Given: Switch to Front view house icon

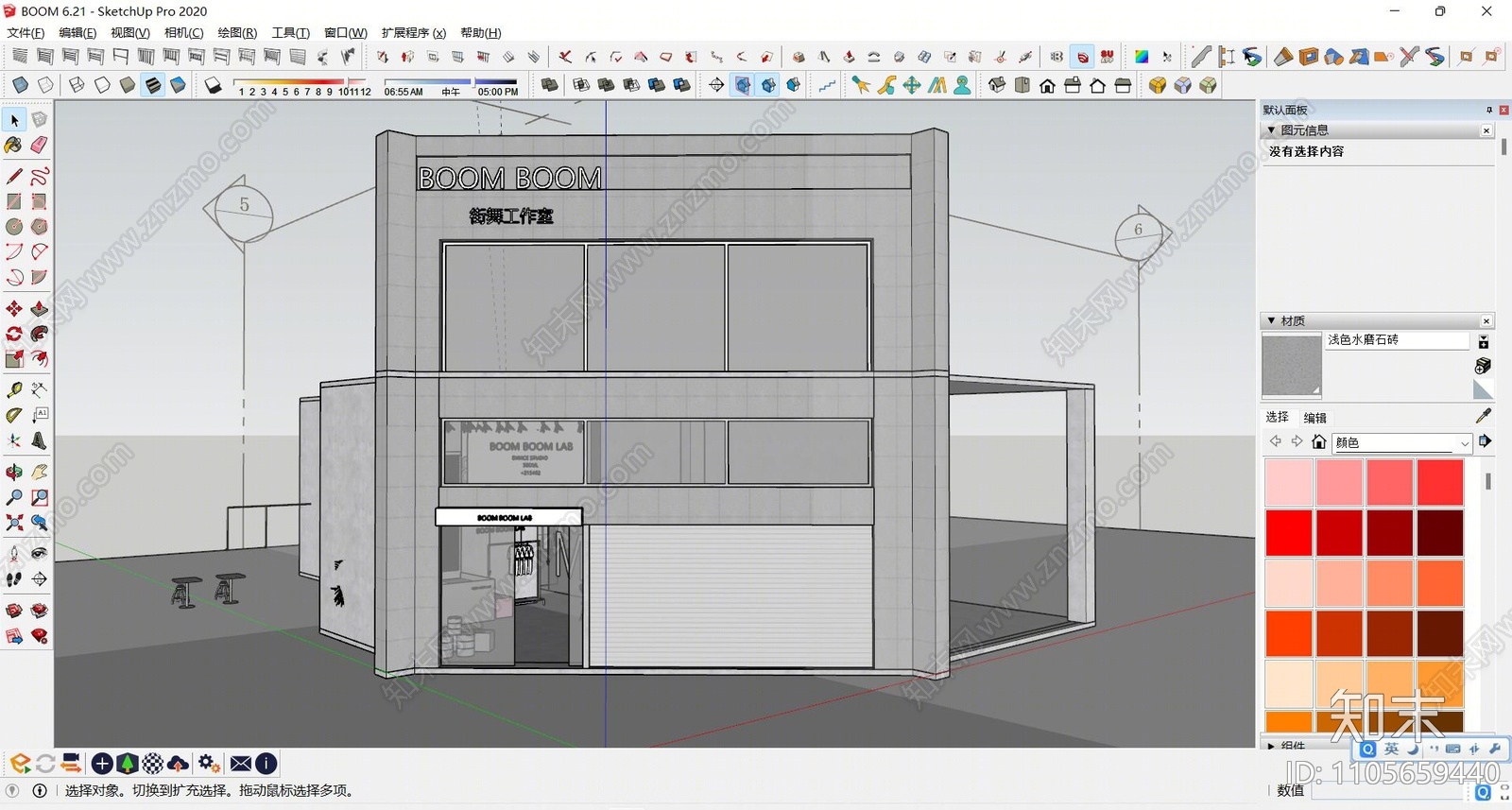Looking at the screenshot, I should pos(1047,85).
